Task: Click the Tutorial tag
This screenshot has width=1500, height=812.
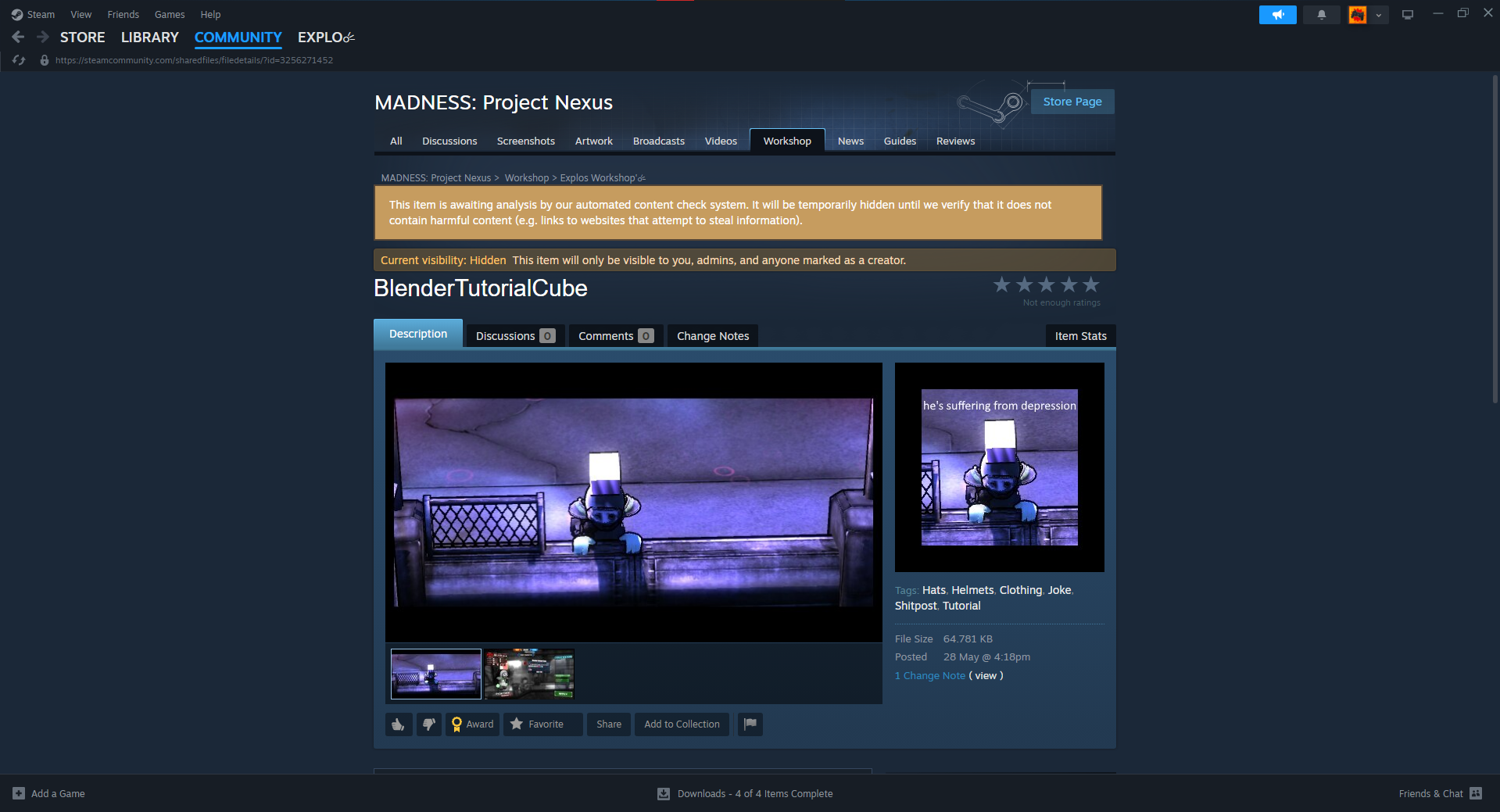Action: pos(961,606)
